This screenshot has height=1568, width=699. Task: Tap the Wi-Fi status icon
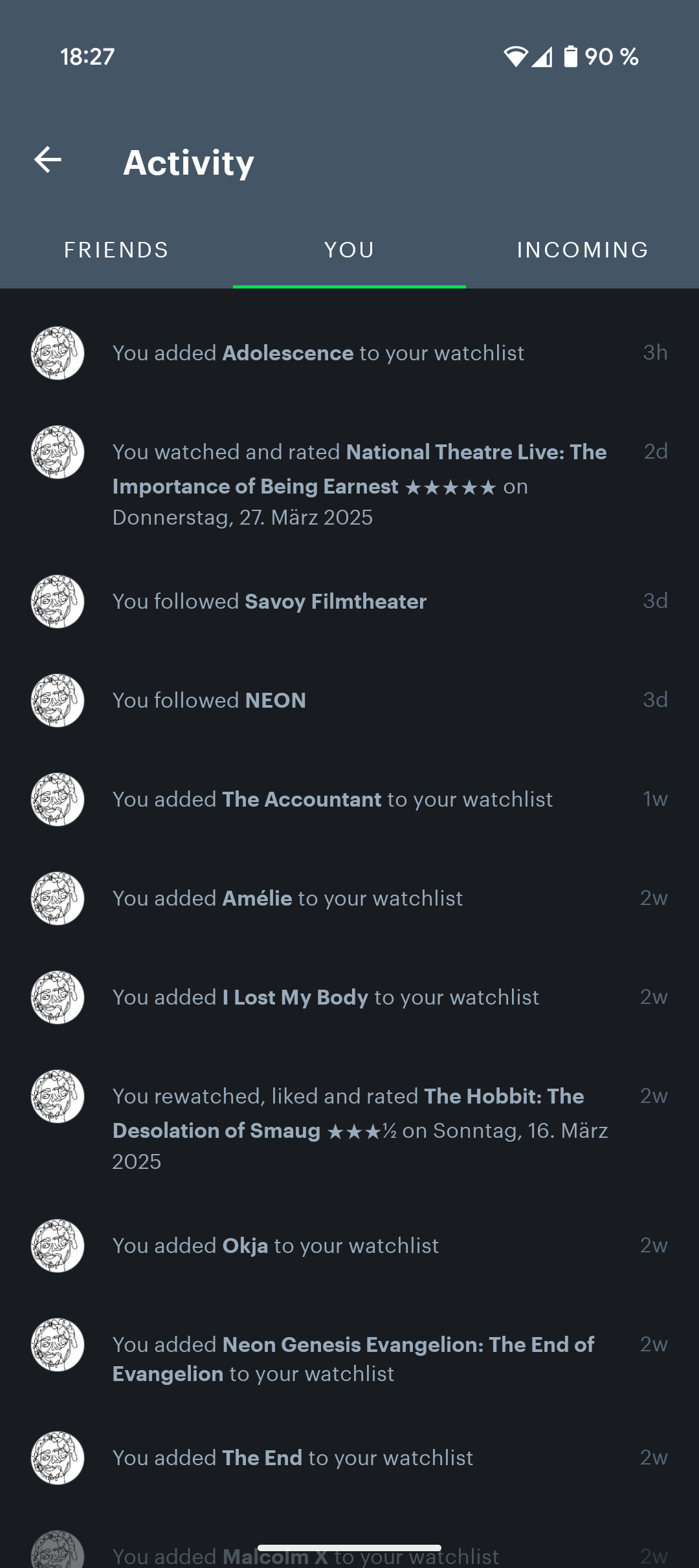pyautogui.click(x=515, y=57)
